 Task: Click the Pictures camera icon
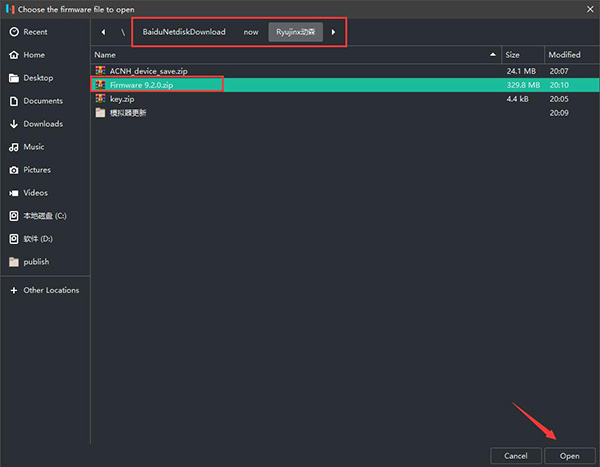[x=14, y=170]
